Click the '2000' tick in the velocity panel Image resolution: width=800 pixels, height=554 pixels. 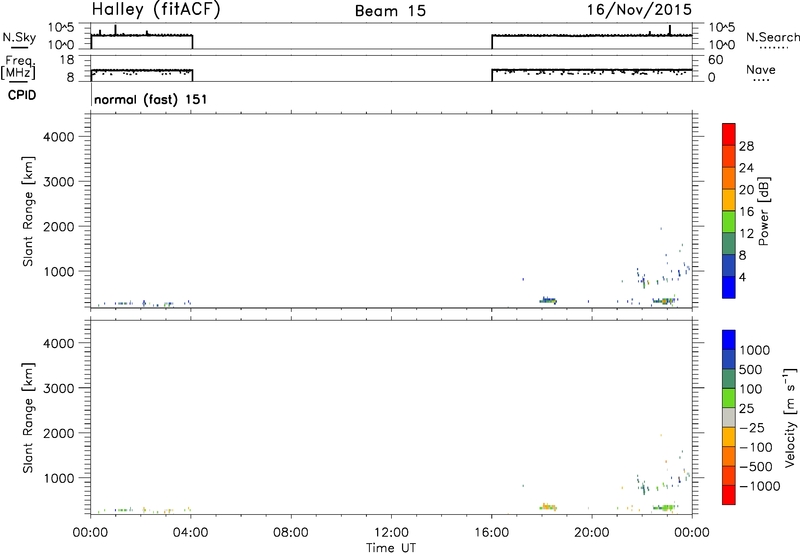tap(59, 433)
